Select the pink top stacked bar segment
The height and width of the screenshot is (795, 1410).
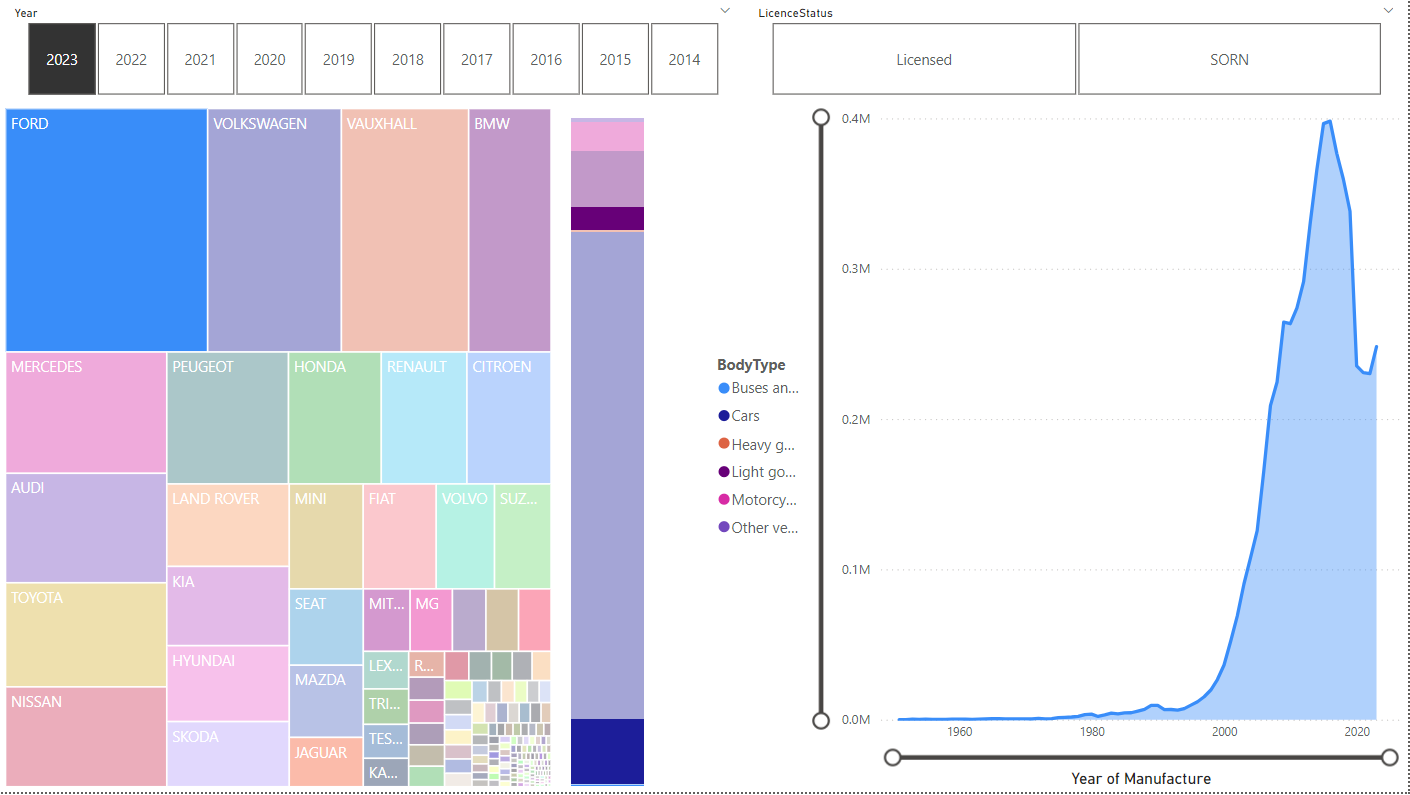pos(607,135)
